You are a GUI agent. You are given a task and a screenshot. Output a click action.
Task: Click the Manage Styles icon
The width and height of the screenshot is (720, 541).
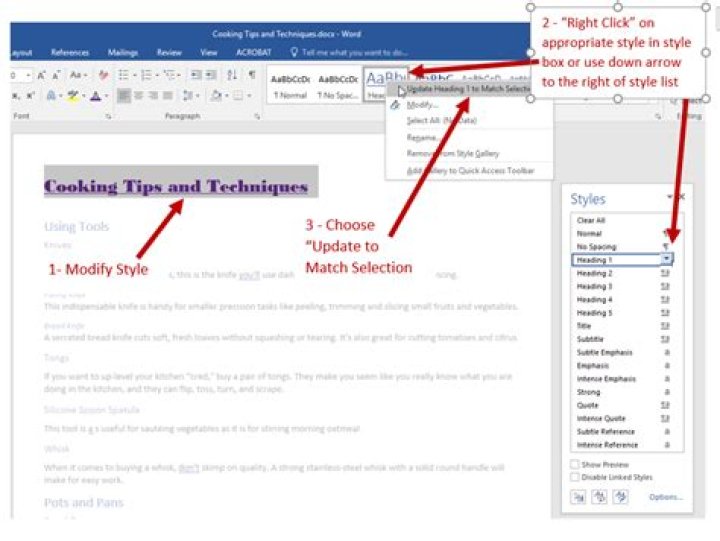(620, 497)
